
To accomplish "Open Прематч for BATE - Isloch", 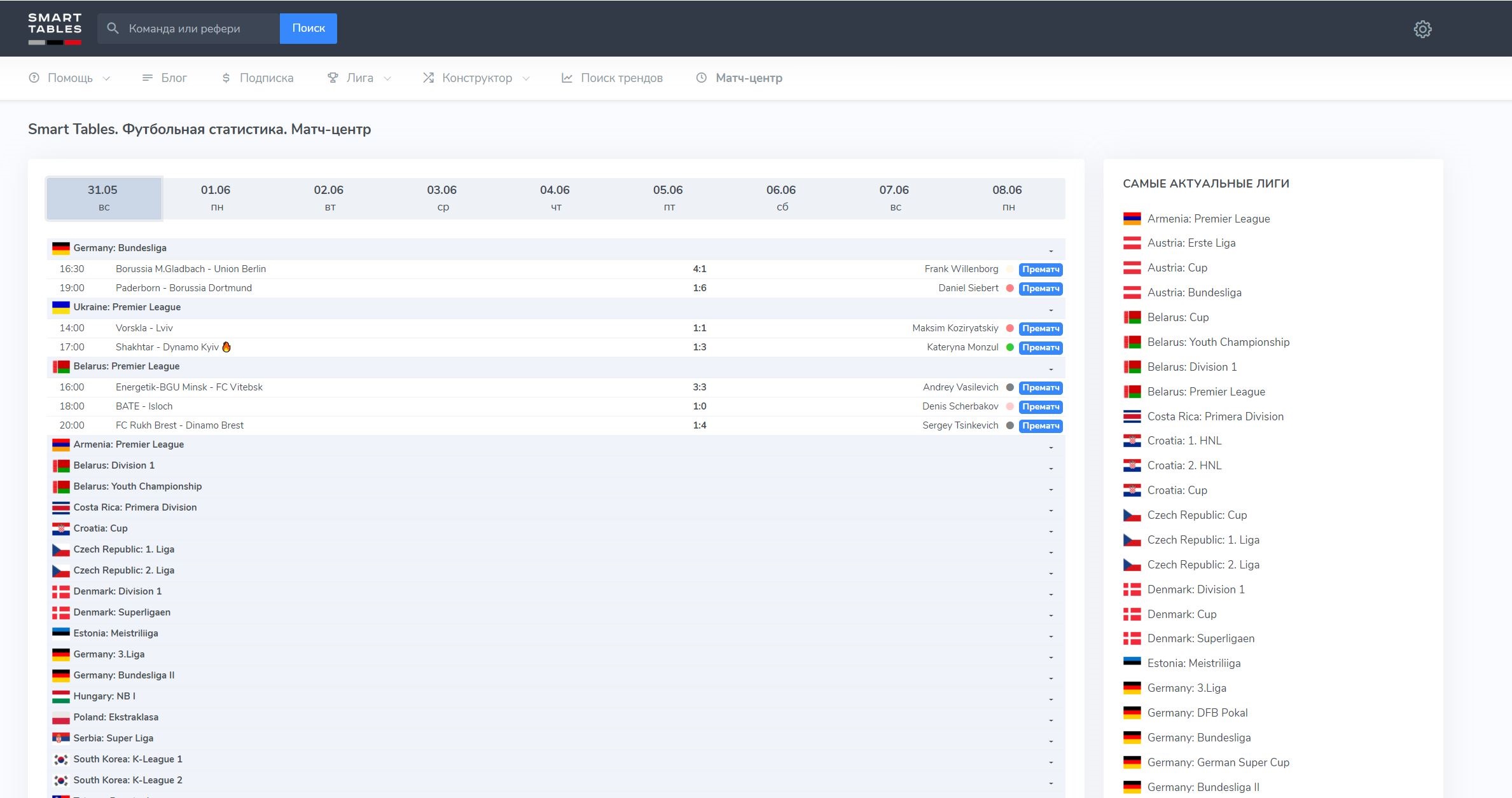I will (x=1041, y=406).
